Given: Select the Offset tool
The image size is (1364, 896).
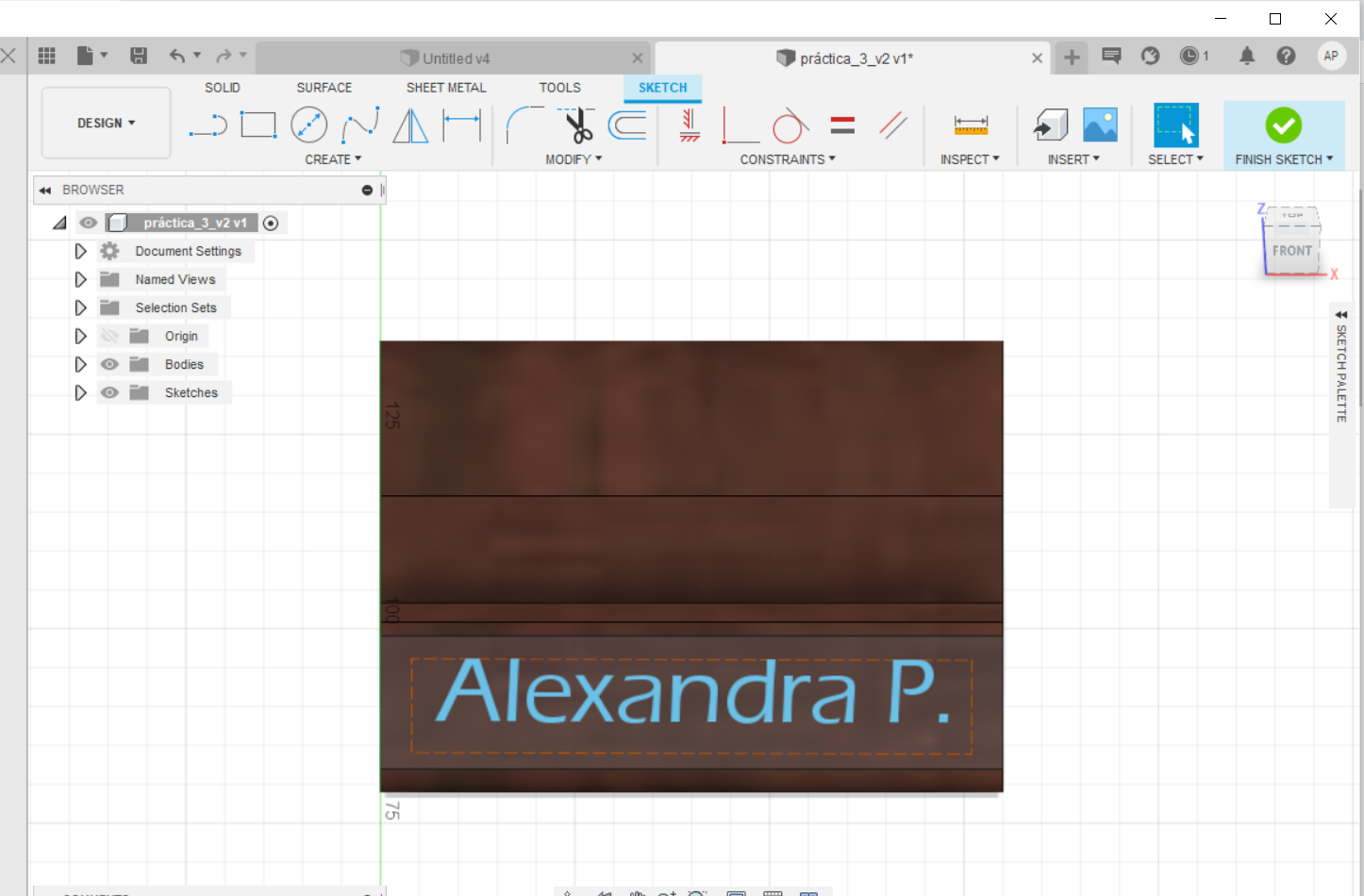Looking at the screenshot, I should tap(627, 124).
